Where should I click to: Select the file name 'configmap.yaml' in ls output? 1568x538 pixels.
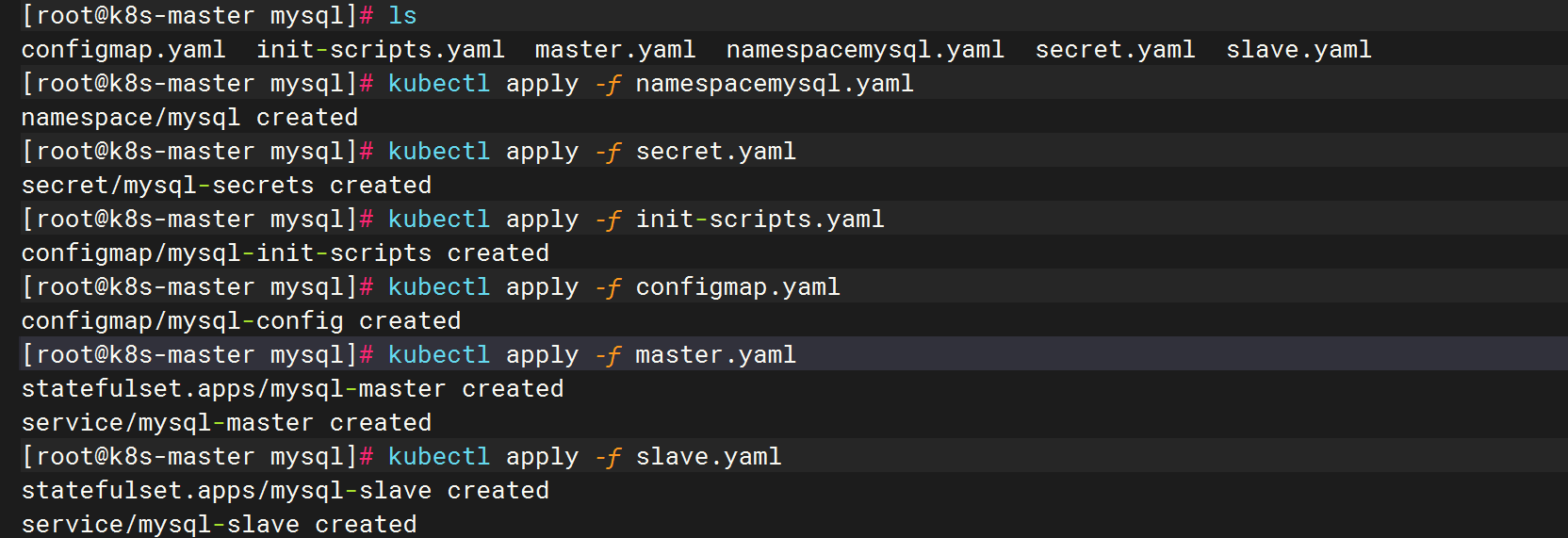[123, 50]
